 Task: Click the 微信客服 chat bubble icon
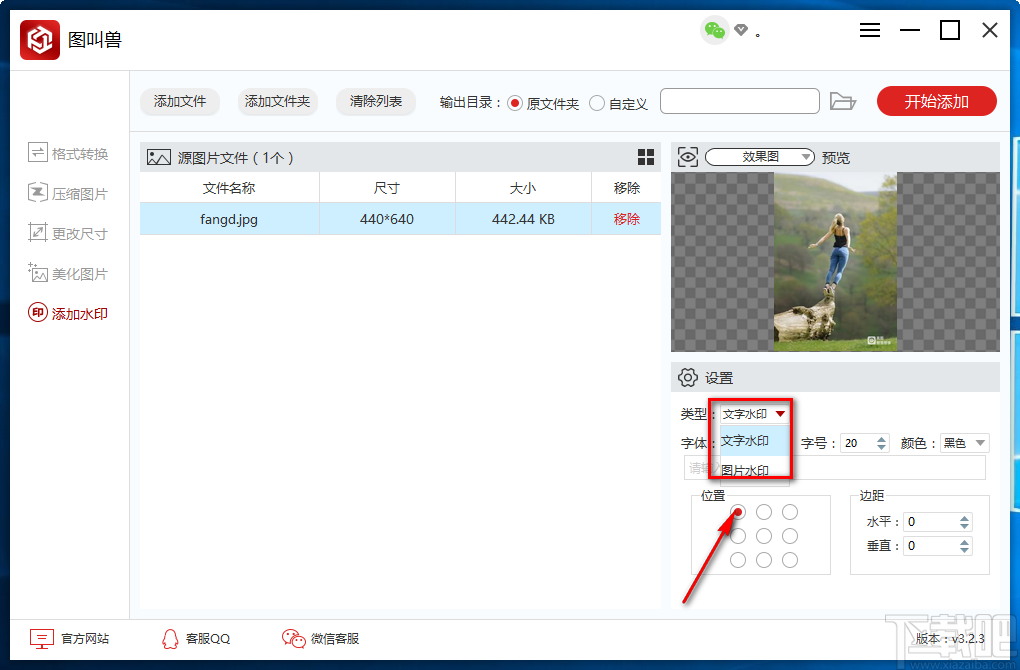(x=293, y=639)
